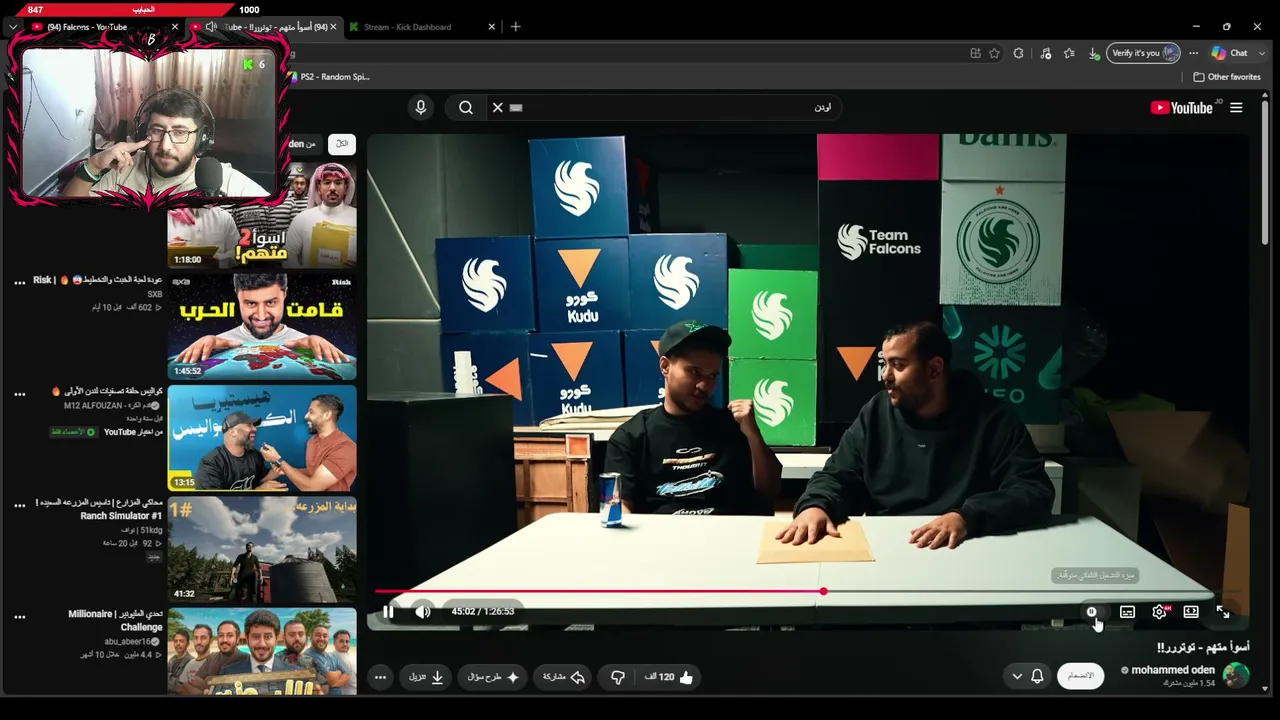Open the three-dot more actions under the video
The image size is (1280, 720).
coord(380,677)
